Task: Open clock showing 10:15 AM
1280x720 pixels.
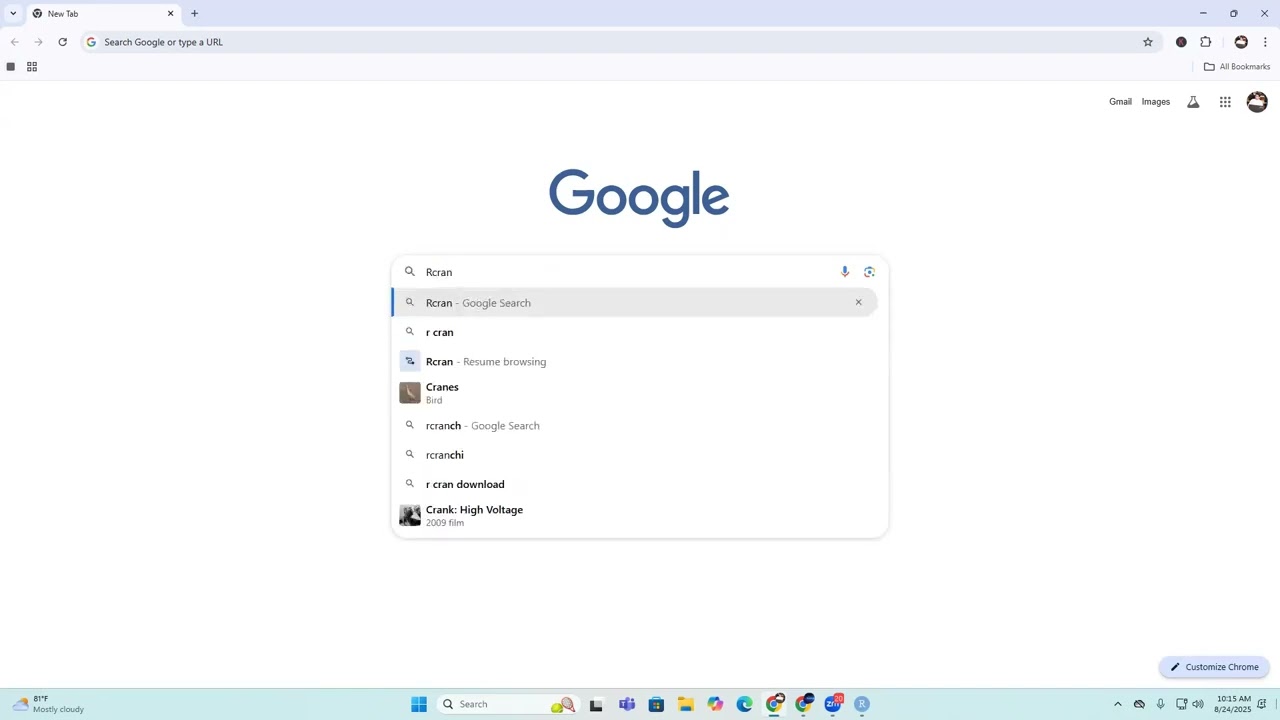Action: coord(1233,704)
